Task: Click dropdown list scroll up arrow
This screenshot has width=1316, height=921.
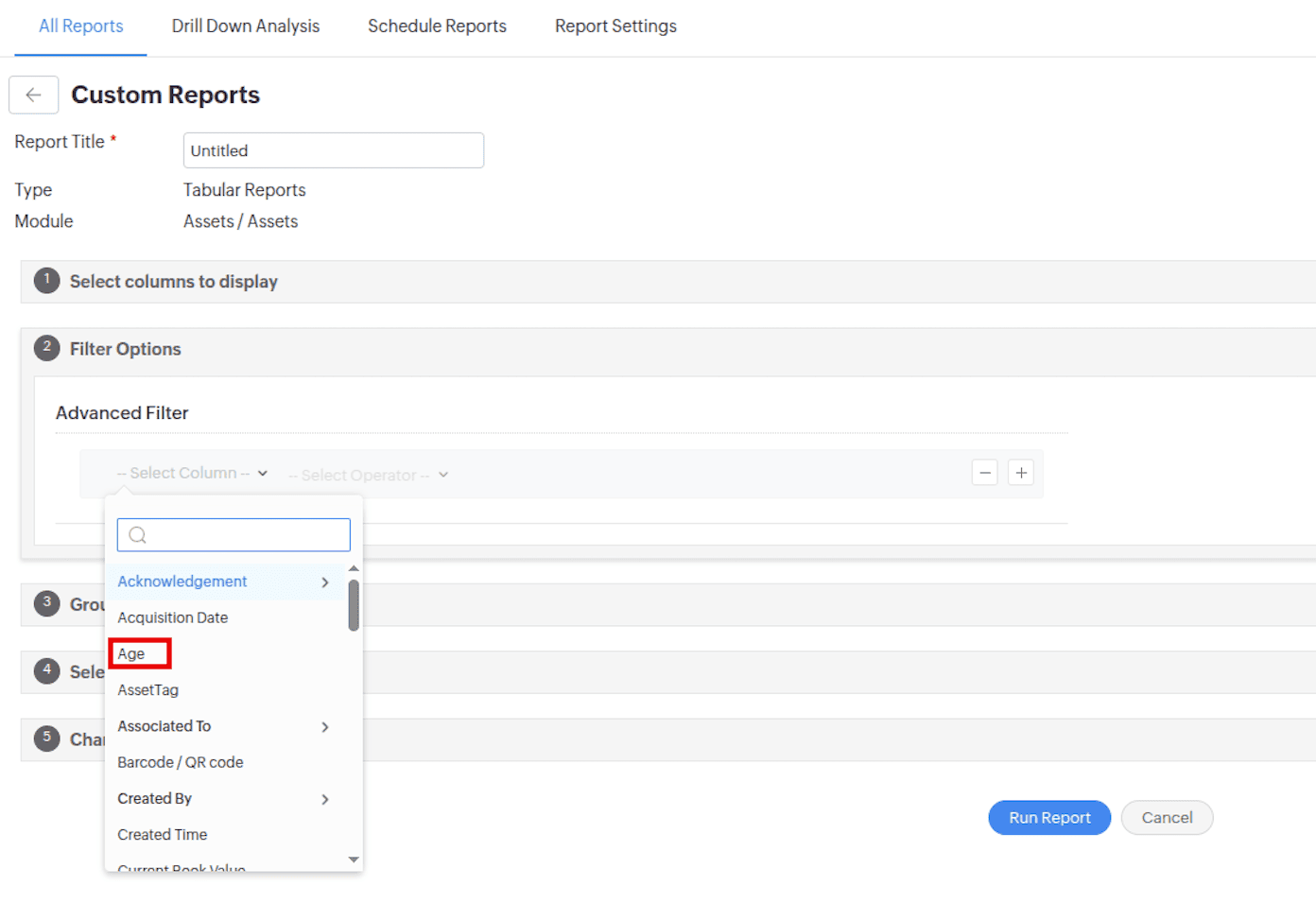Action: [354, 568]
